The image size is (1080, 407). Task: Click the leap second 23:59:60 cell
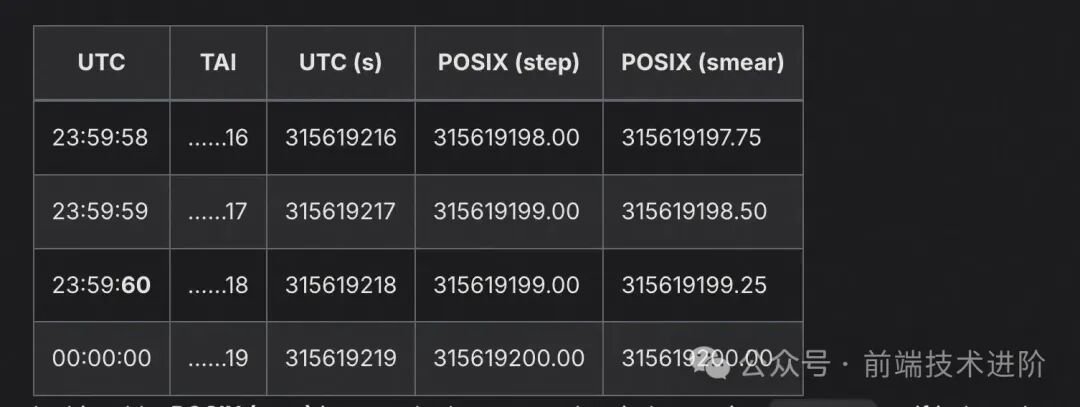click(x=101, y=285)
